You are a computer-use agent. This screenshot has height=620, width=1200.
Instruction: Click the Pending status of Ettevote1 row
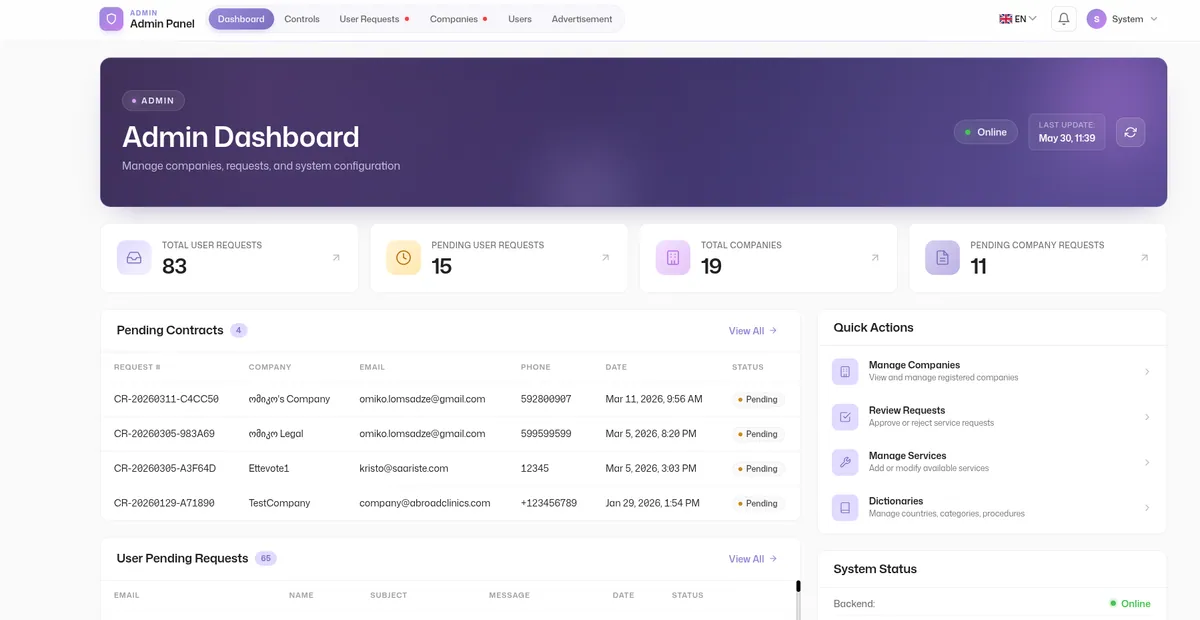point(758,468)
